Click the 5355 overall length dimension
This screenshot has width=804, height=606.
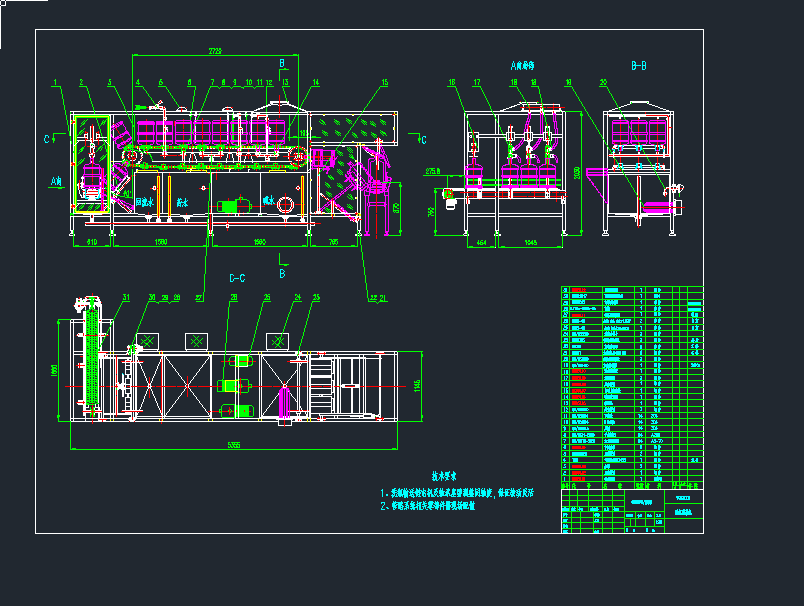coord(233,445)
